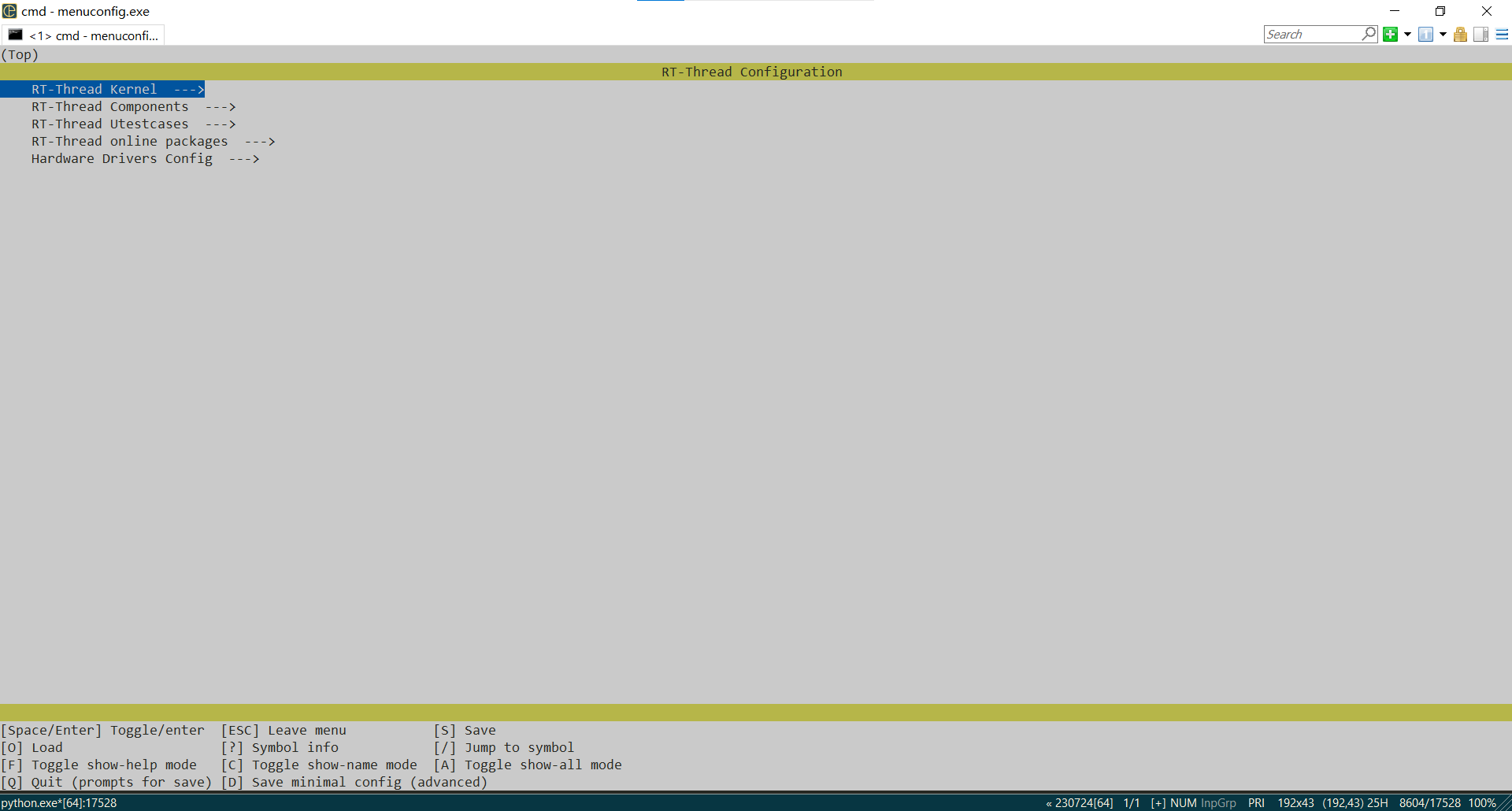Image resolution: width=1512 pixels, height=811 pixels.
Task: Toggle the PRI indicator in the status bar
Action: click(x=1256, y=803)
